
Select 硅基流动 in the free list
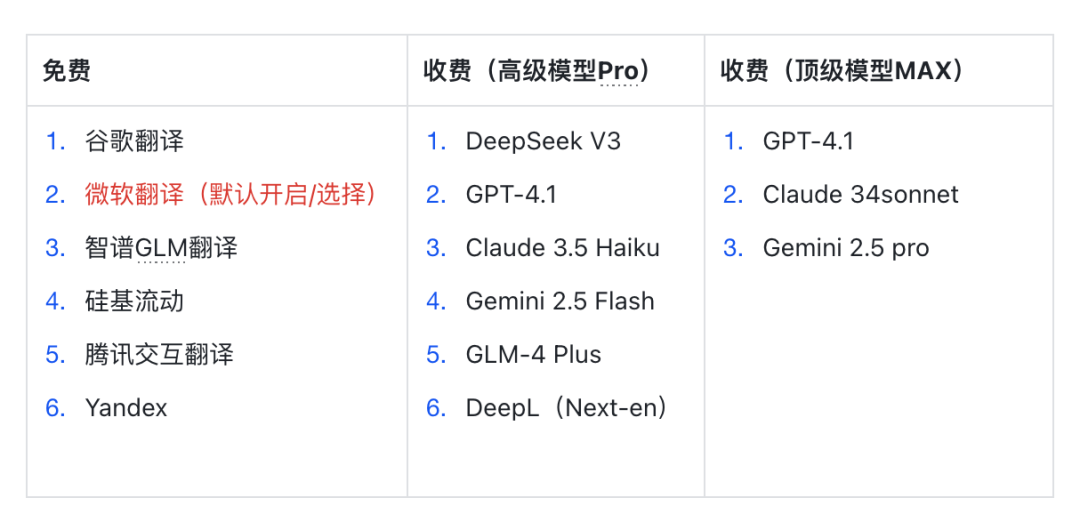coord(134,301)
